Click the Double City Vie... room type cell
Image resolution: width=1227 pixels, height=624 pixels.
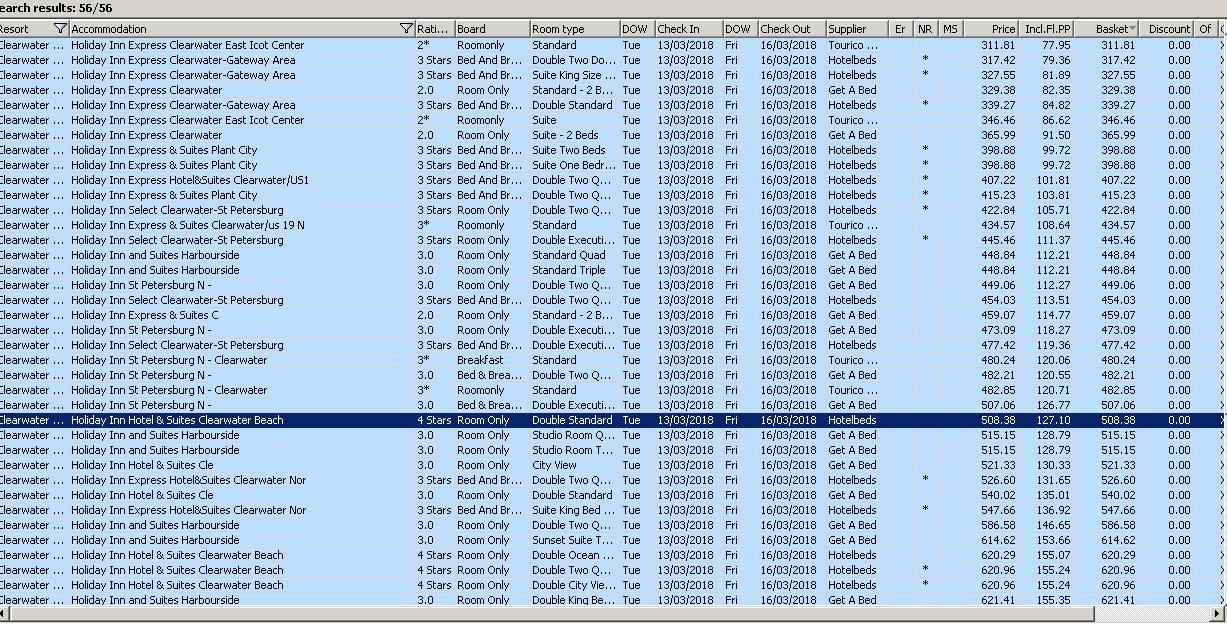coord(574,585)
